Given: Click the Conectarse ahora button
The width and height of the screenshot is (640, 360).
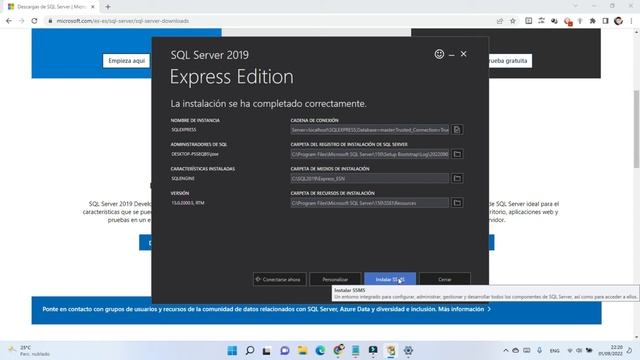Looking at the screenshot, I should (280, 280).
